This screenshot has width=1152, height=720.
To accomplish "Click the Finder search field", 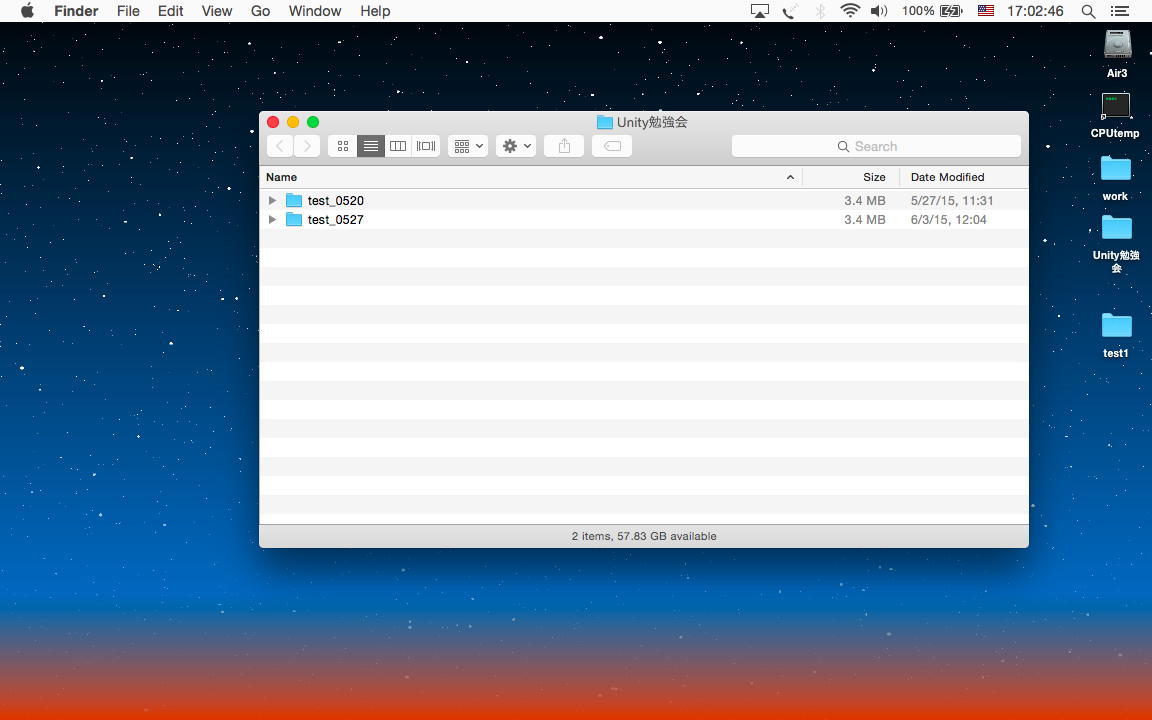I will (x=876, y=146).
